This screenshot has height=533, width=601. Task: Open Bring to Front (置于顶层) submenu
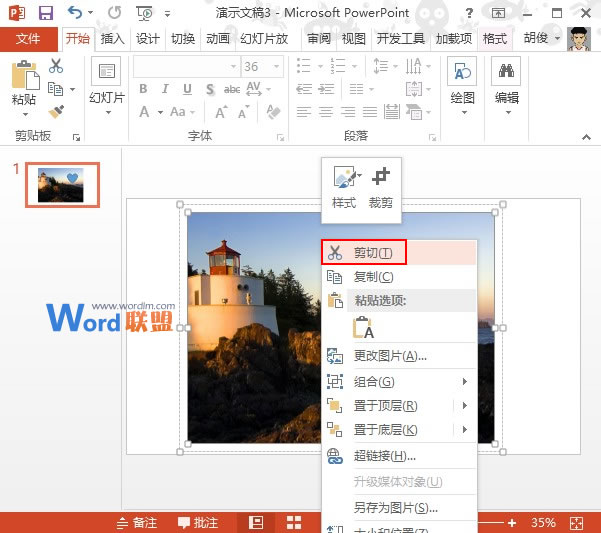click(399, 406)
